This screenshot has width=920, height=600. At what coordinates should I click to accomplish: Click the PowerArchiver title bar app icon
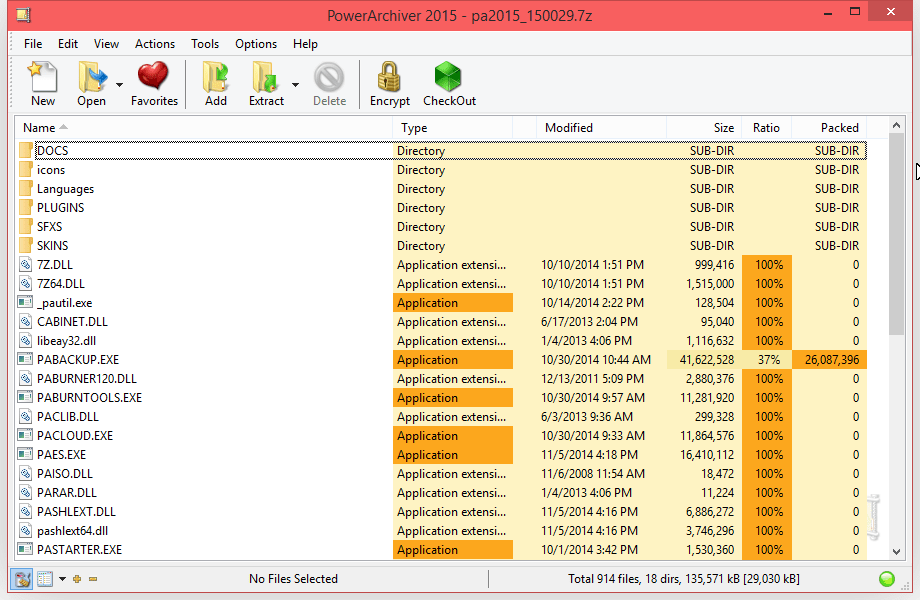(23, 15)
